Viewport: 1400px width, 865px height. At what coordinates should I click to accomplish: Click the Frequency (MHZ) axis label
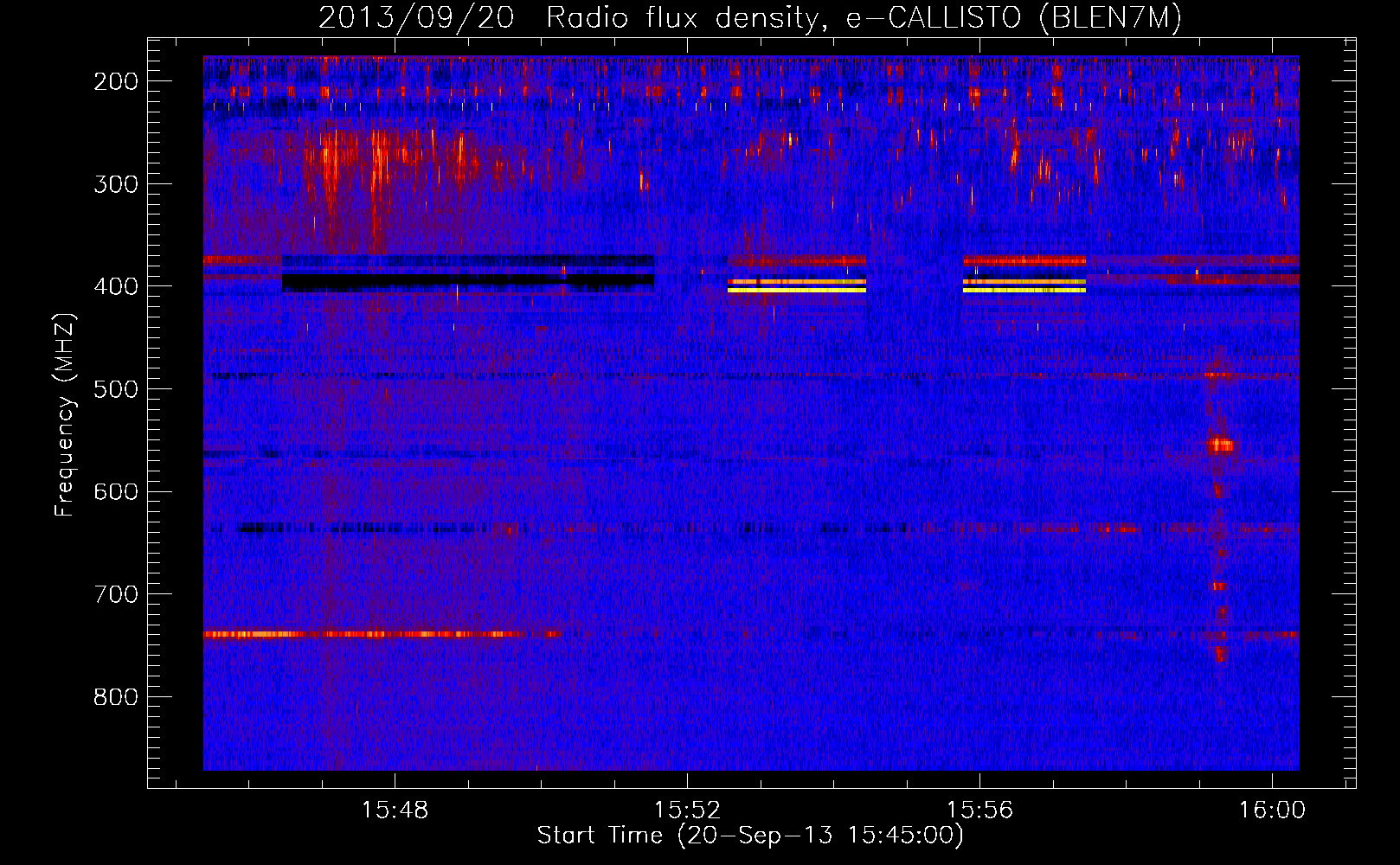(65, 414)
